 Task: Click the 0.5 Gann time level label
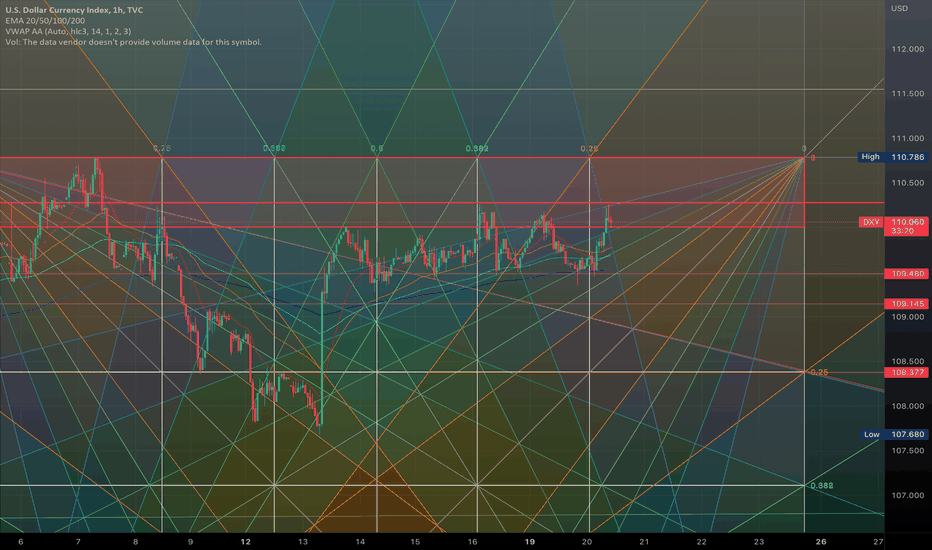[377, 149]
